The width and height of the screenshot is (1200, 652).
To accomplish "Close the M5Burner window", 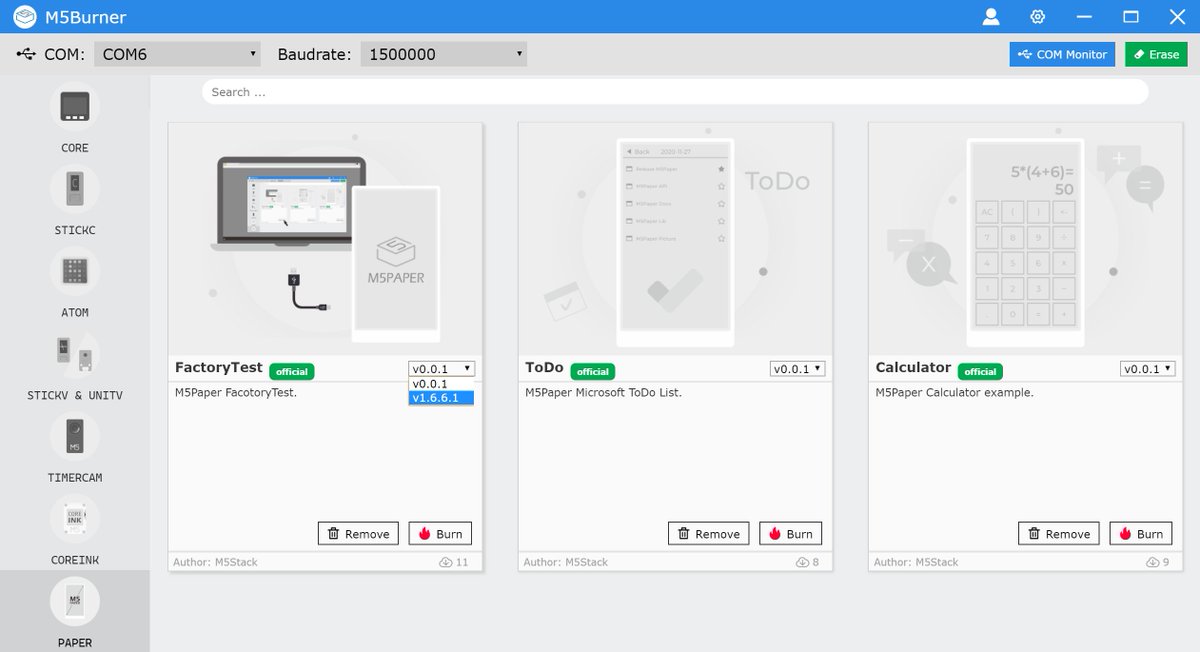I will 1177,17.
